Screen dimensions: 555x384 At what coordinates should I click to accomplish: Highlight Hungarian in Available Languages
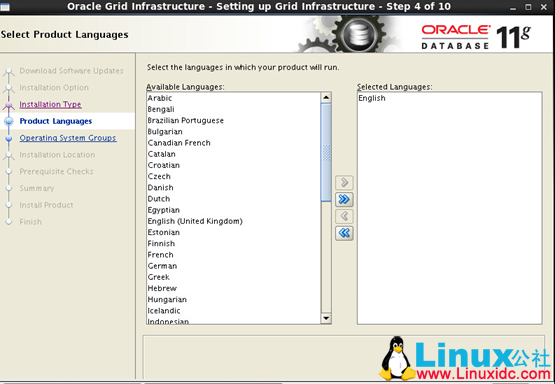(234, 300)
